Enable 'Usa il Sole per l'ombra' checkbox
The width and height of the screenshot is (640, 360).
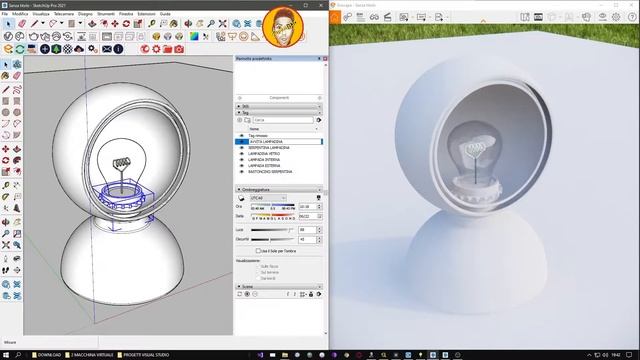click(x=258, y=251)
